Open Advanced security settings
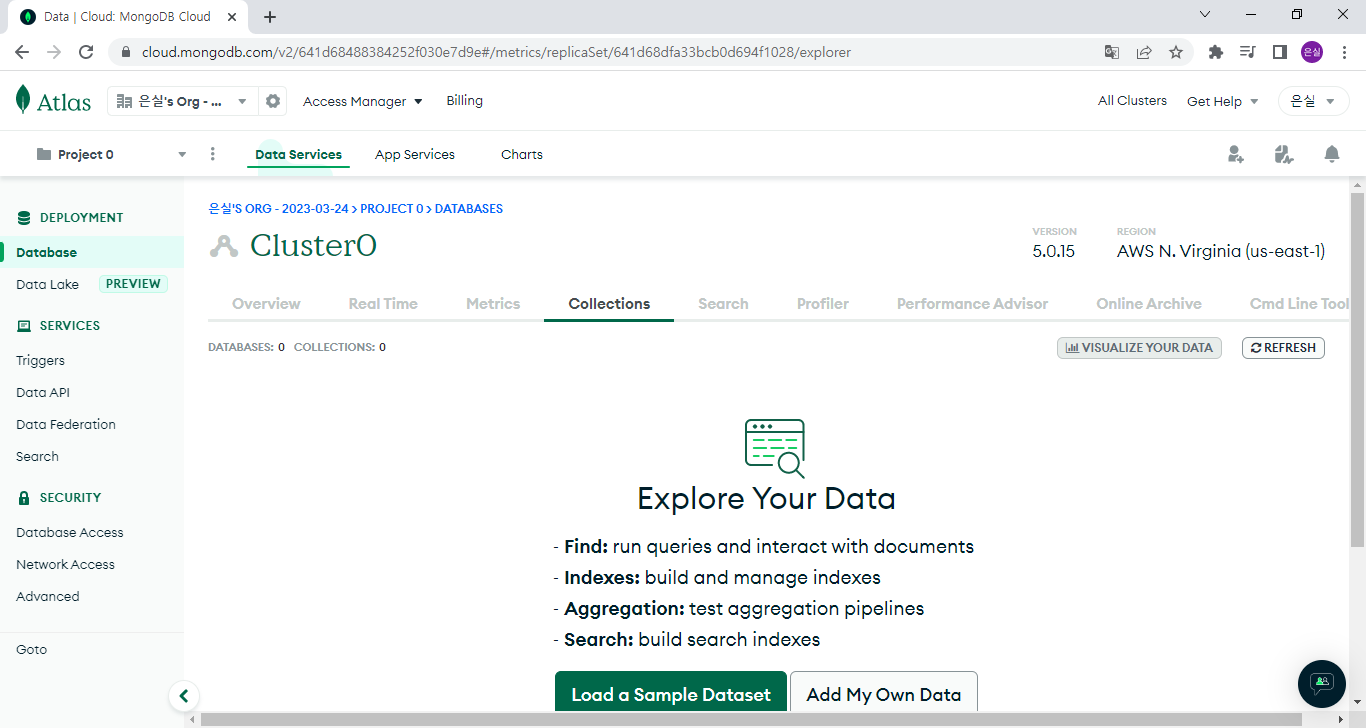This screenshot has width=1366, height=728. 48,596
